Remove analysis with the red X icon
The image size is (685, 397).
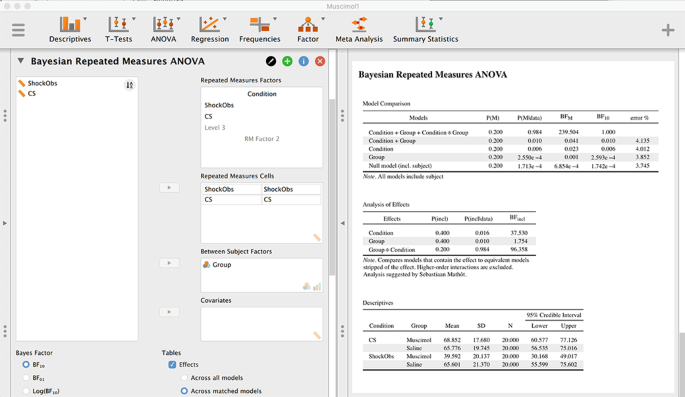pos(320,61)
